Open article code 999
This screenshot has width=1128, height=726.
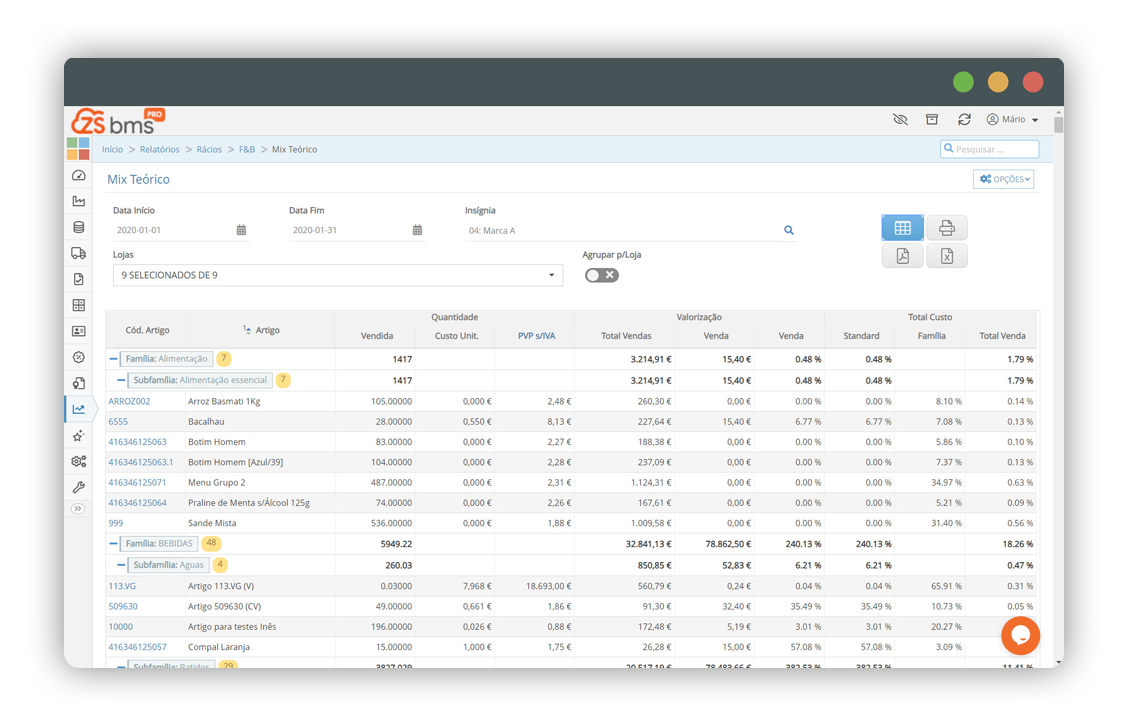pyautogui.click(x=116, y=523)
